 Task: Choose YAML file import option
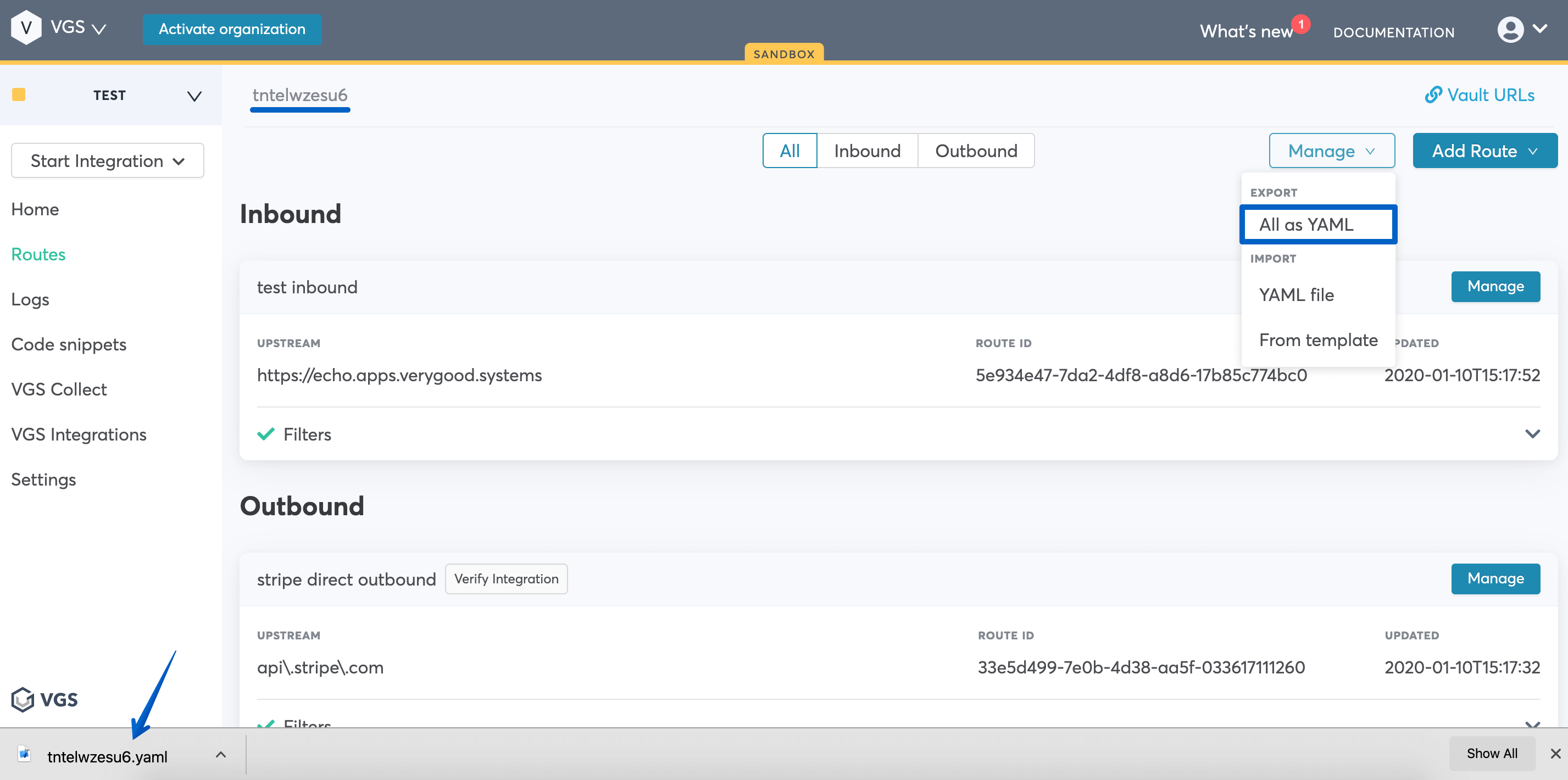pyautogui.click(x=1318, y=294)
